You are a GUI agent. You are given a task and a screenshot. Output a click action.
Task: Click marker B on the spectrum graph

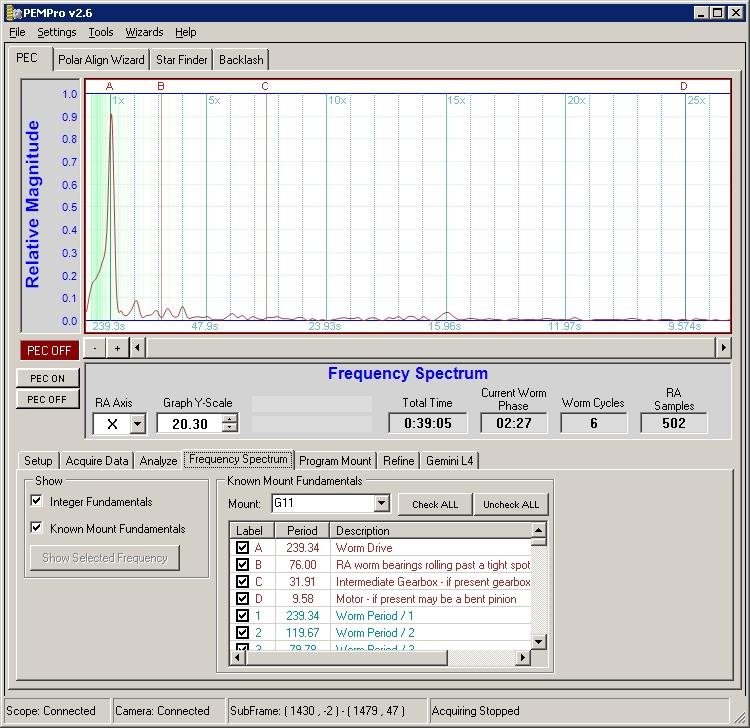[161, 86]
